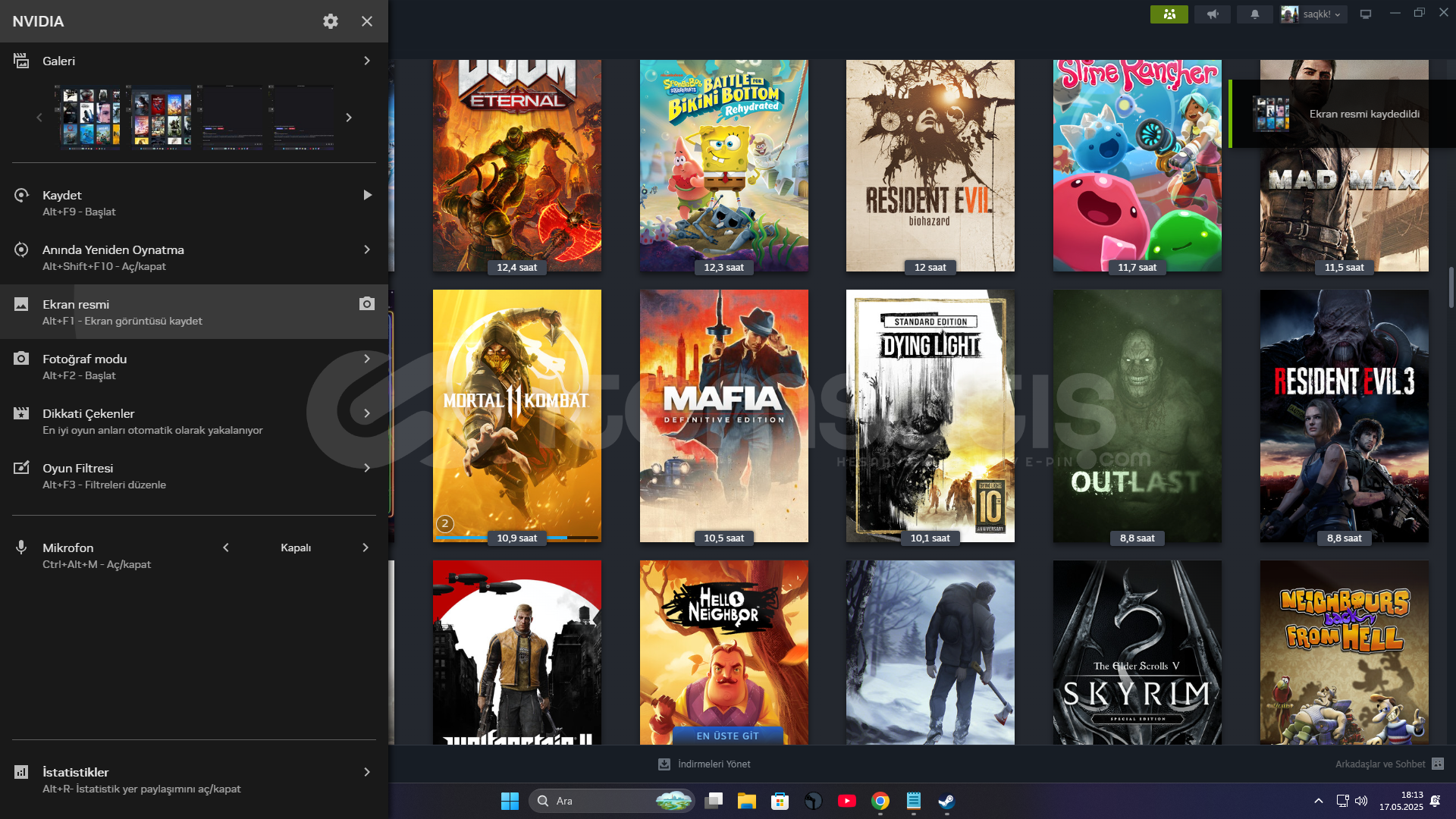Click Ekran resmi kaydedildi notification
1456x819 pixels.
(x=1342, y=114)
